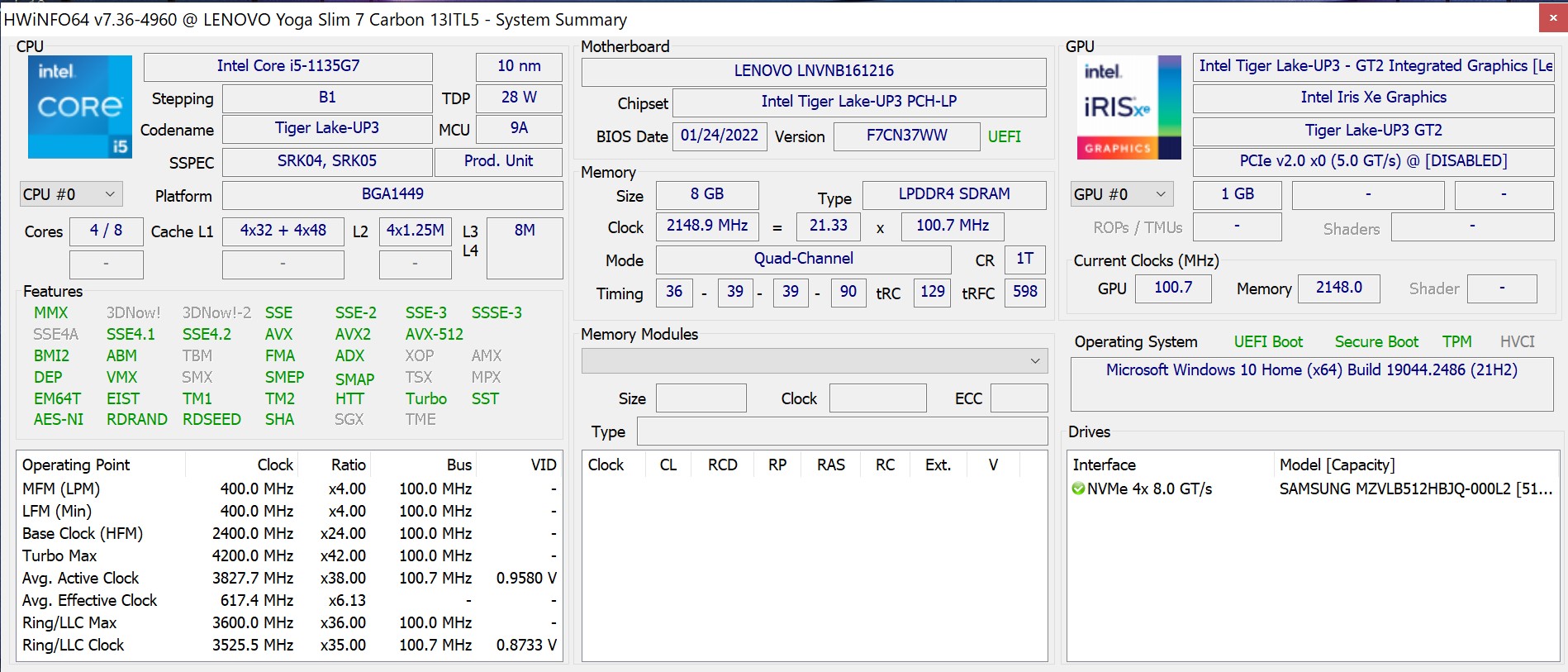Click the Memory Modules Type input field

(x=843, y=431)
